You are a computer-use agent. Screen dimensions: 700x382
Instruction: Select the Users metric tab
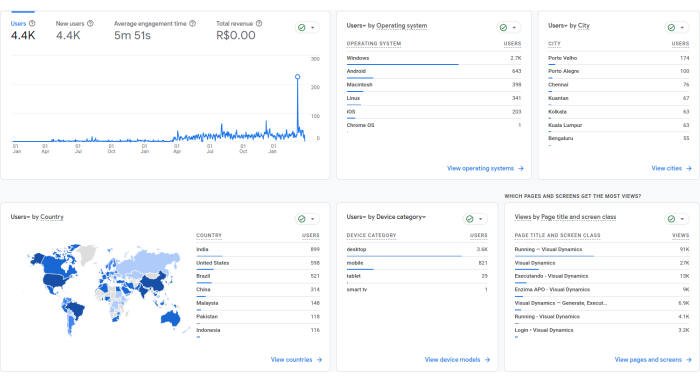23,30
